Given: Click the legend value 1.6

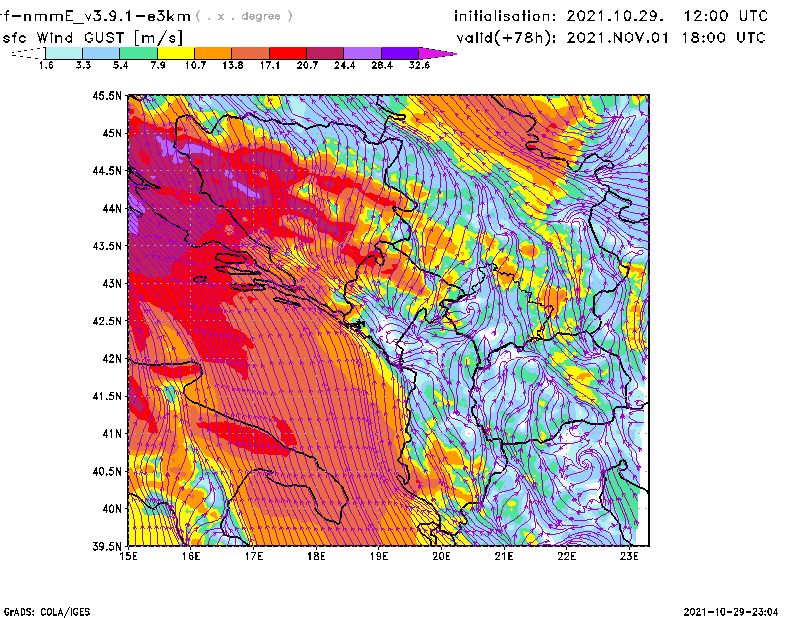Looking at the screenshot, I should tap(46, 65).
